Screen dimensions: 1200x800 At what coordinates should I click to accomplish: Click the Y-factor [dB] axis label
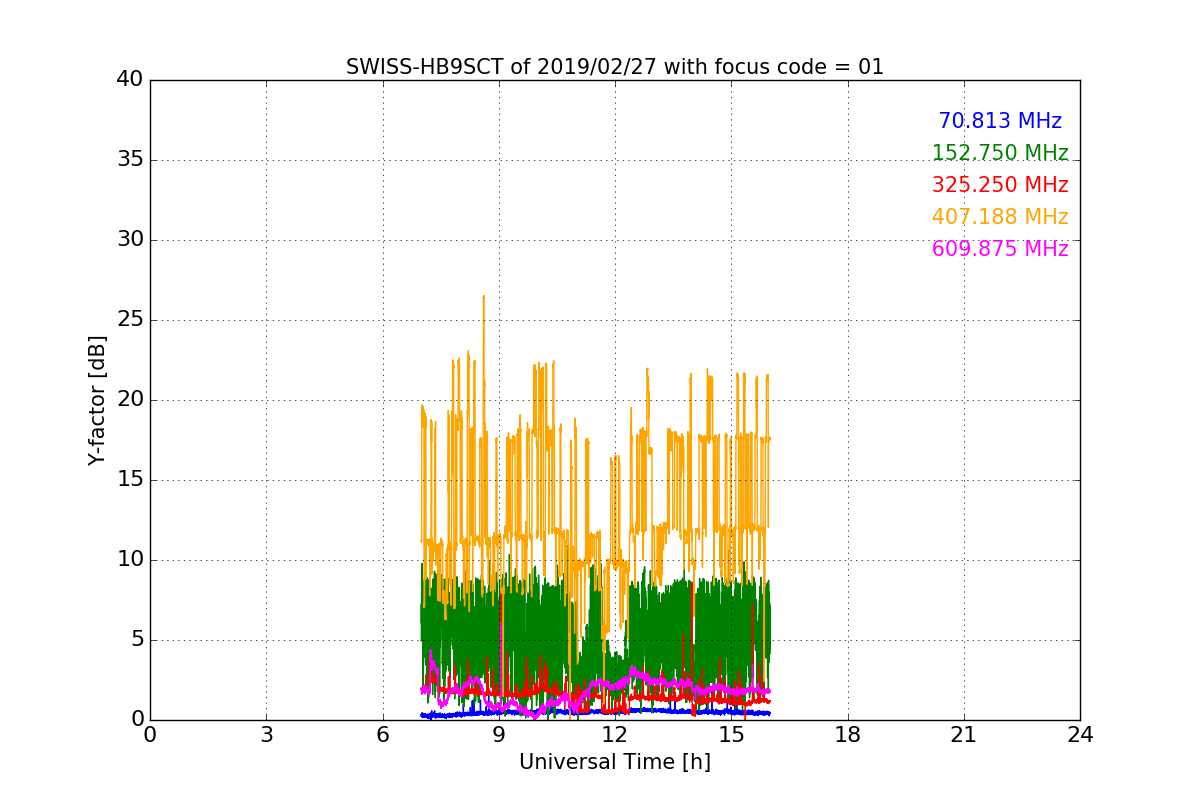tap(97, 400)
